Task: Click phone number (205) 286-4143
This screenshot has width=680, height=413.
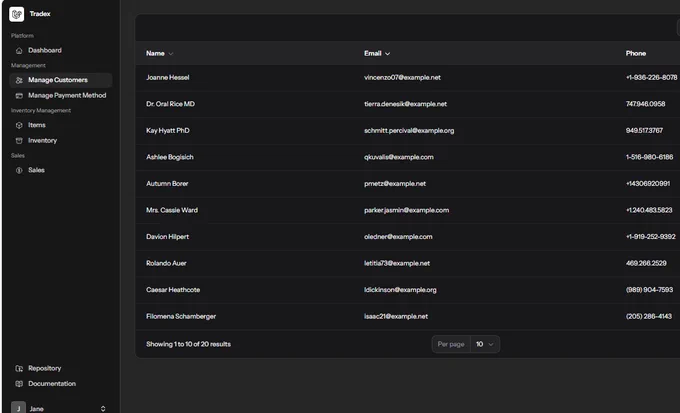Action: [648, 316]
